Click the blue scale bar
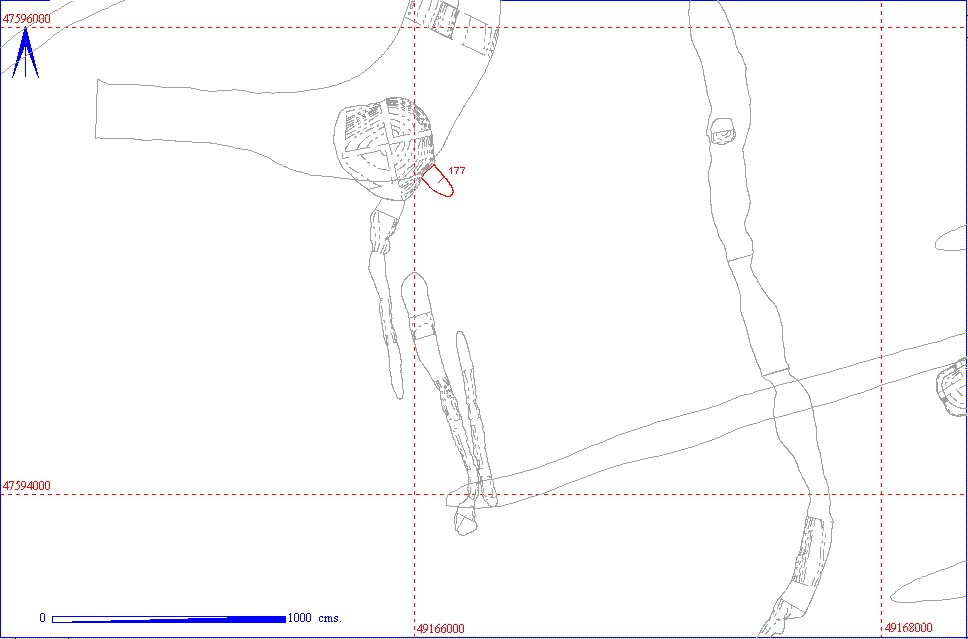This screenshot has height=639, width=968. (x=169, y=619)
